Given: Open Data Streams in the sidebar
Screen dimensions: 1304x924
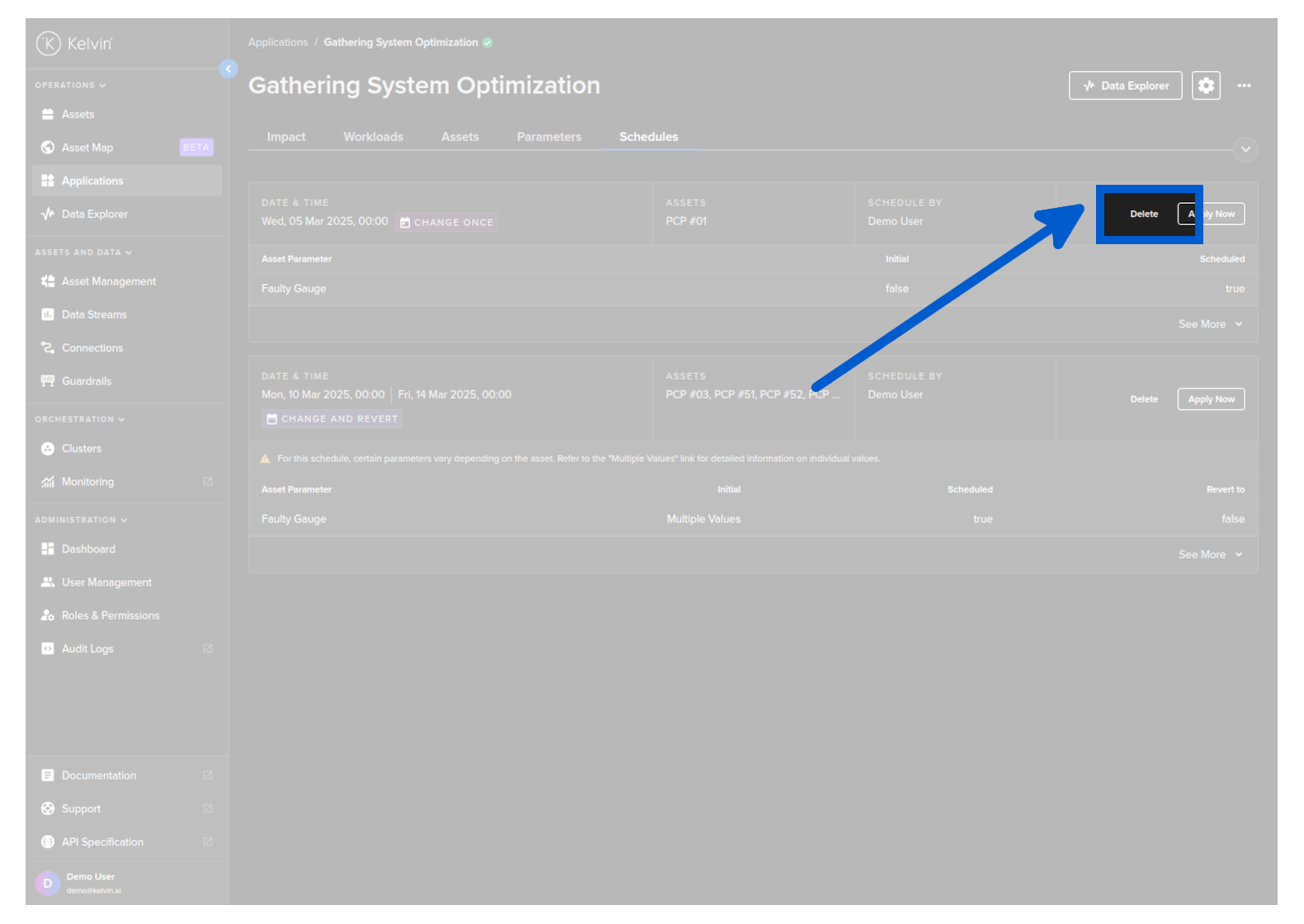Looking at the screenshot, I should pyautogui.click(x=94, y=315).
